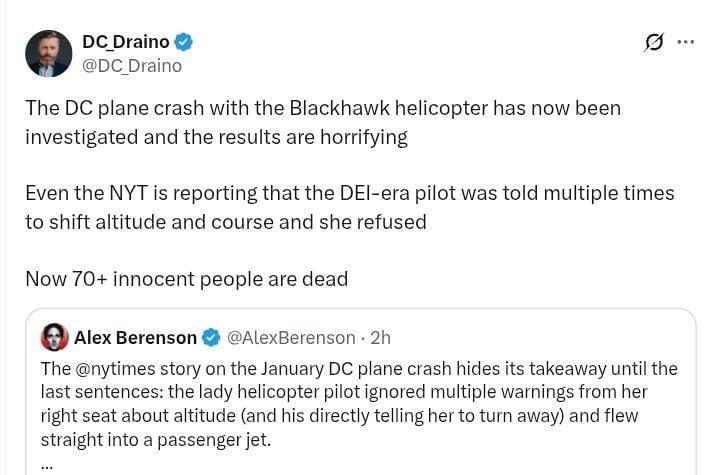
Task: Open Alex Berenson's small avatar
Action: tap(55, 337)
